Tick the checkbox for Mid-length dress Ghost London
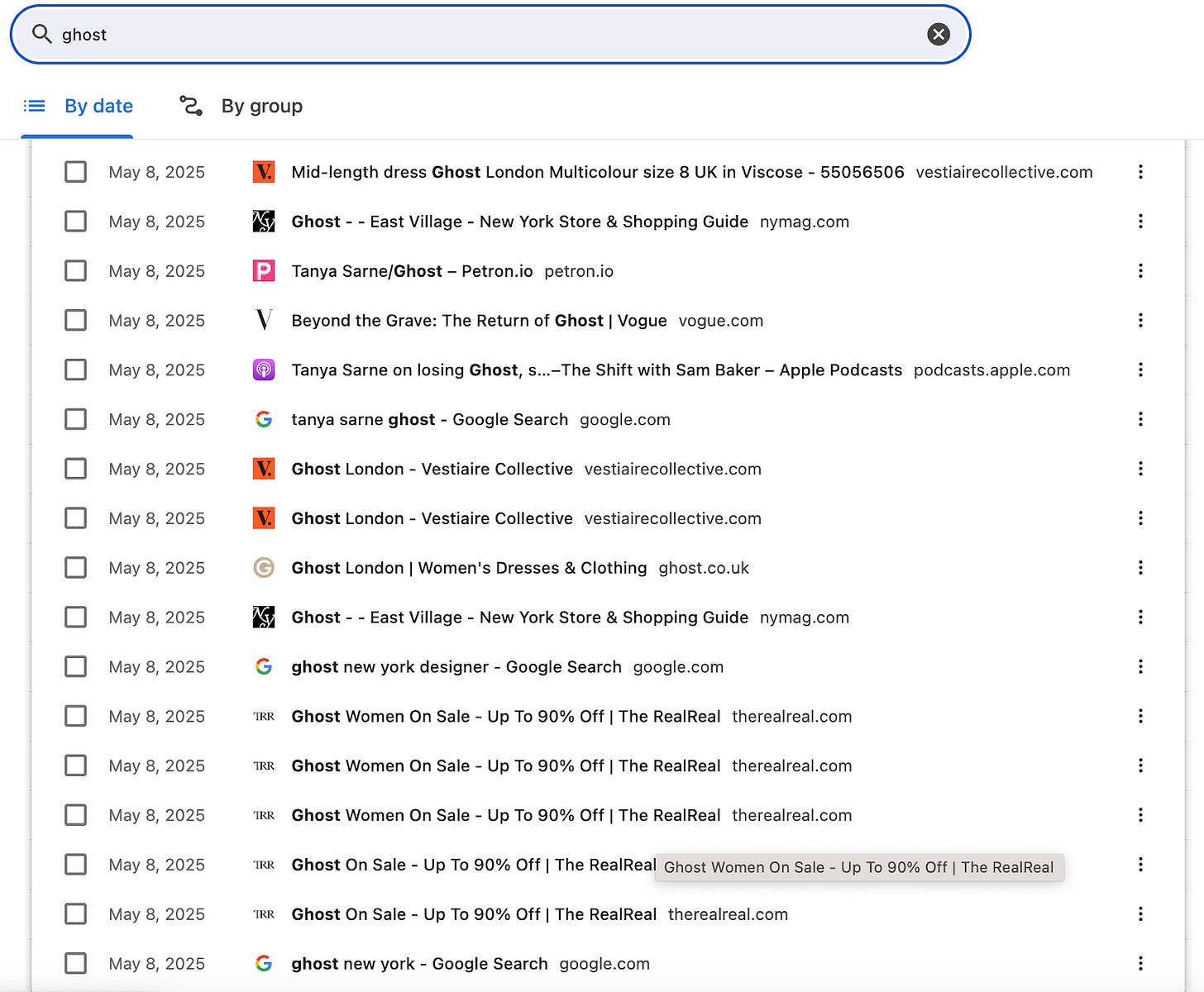The image size is (1204, 992). pos(75,172)
